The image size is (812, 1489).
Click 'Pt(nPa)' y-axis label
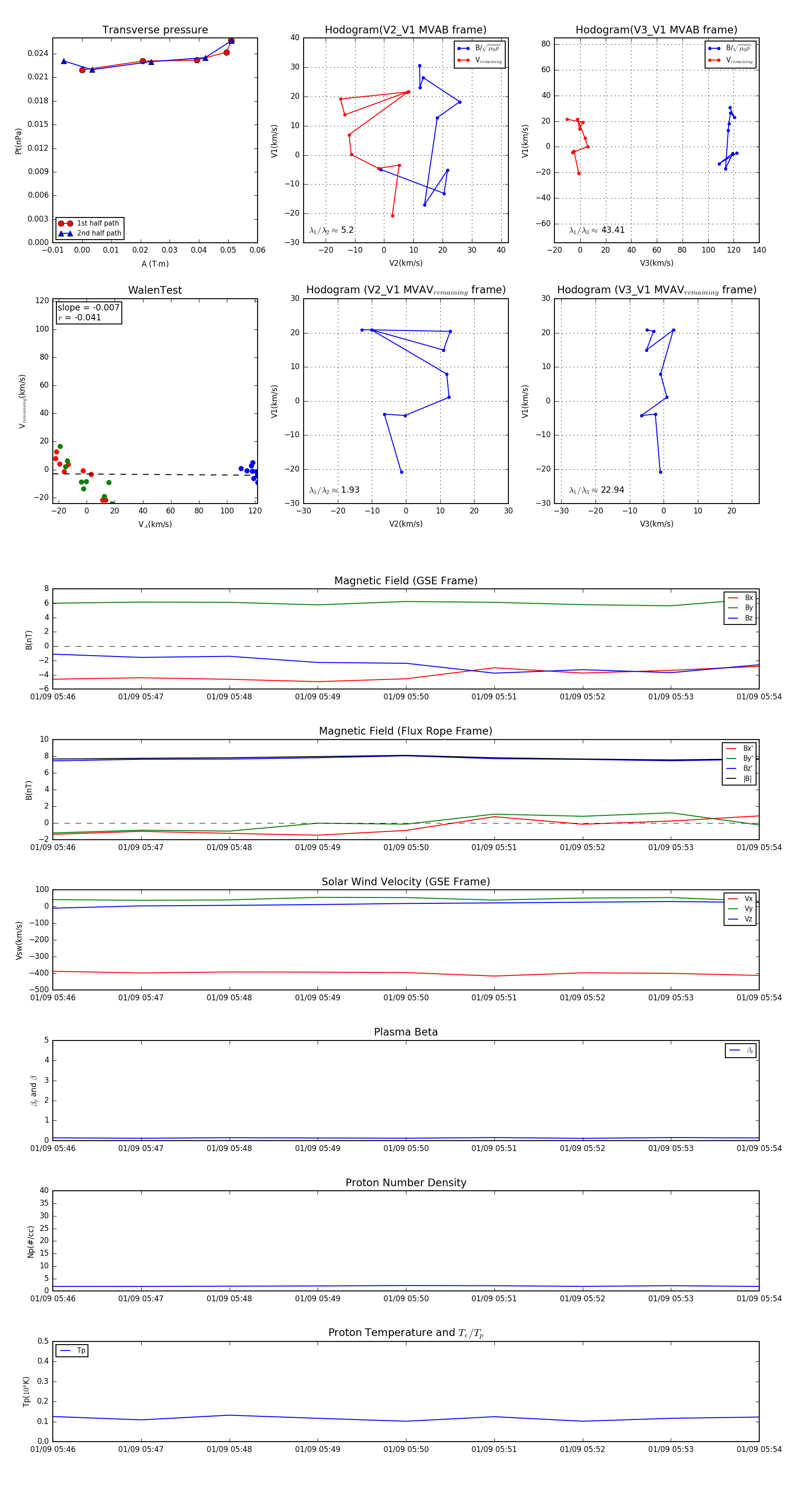18,140
